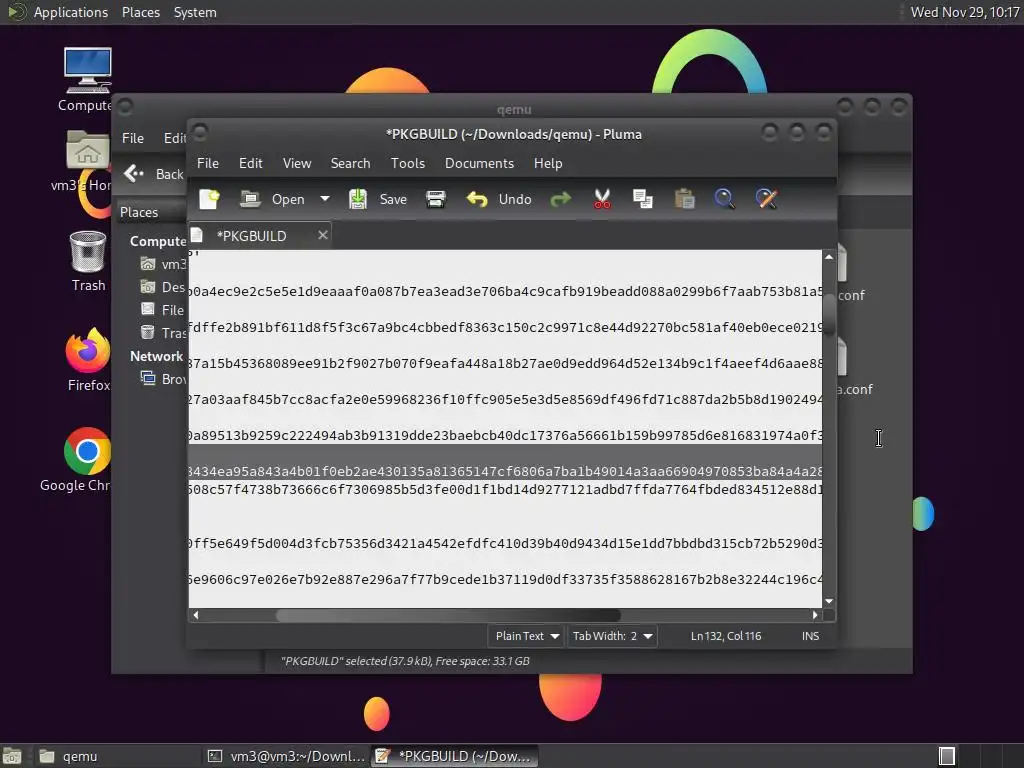The width and height of the screenshot is (1024, 768).
Task: Click the vertical scrollbar thumb
Action: click(829, 315)
